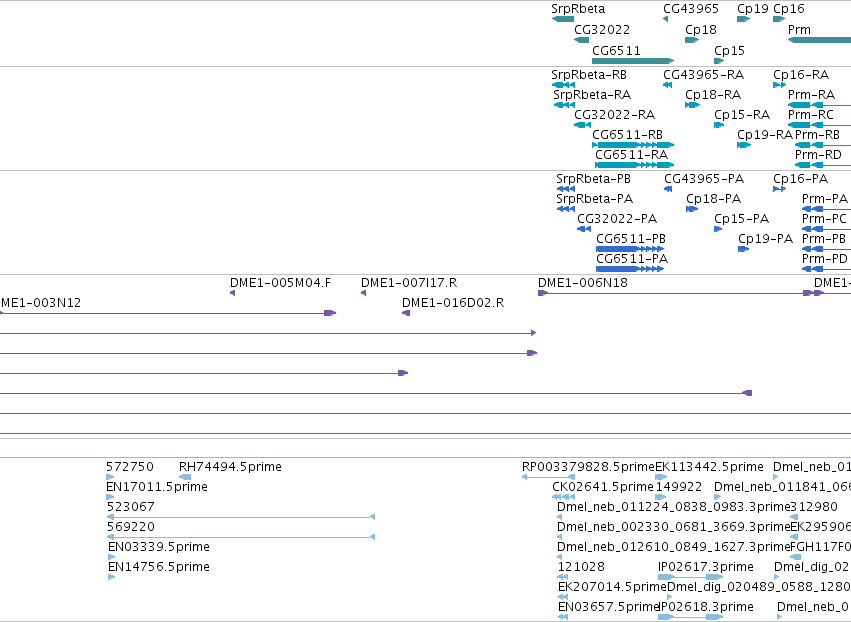Click the Prm-PC protein label
This screenshot has height=622, width=851.
tap(824, 219)
